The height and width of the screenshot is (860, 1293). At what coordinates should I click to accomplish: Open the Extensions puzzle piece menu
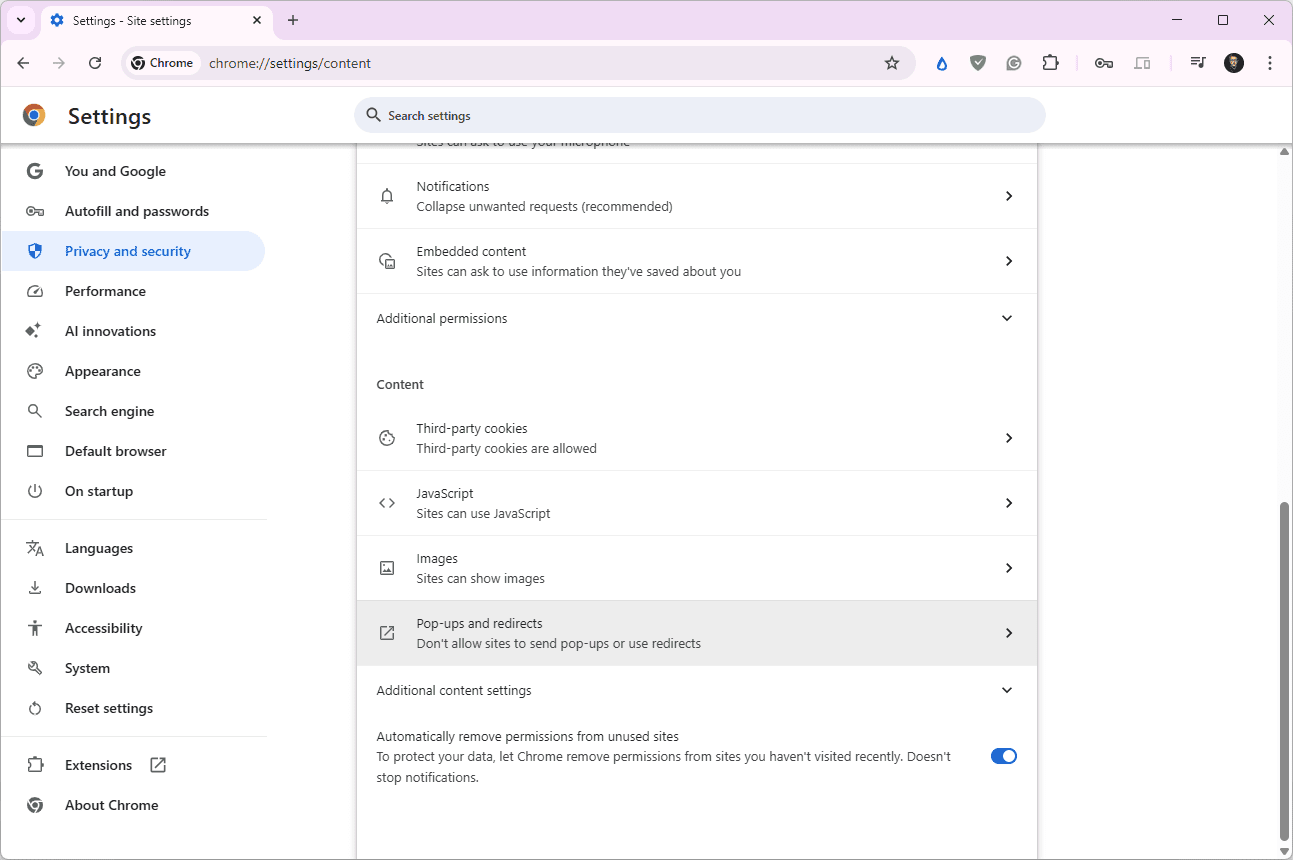1050,63
